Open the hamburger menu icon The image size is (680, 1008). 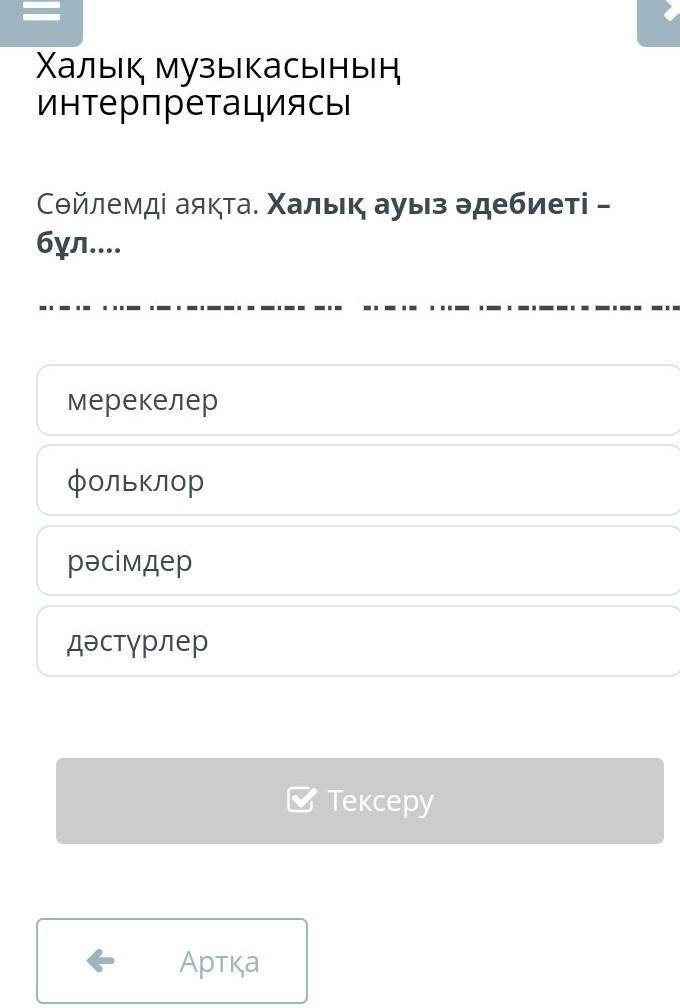tap(40, 14)
